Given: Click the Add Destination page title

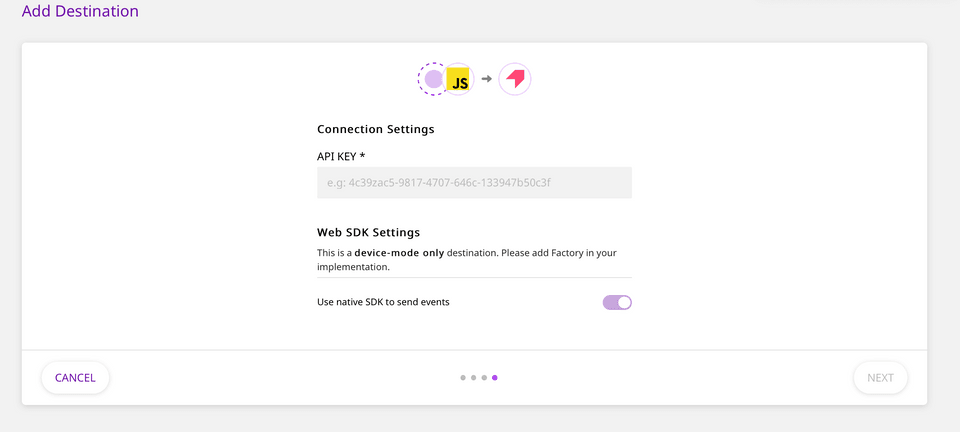Looking at the screenshot, I should tap(80, 11).
